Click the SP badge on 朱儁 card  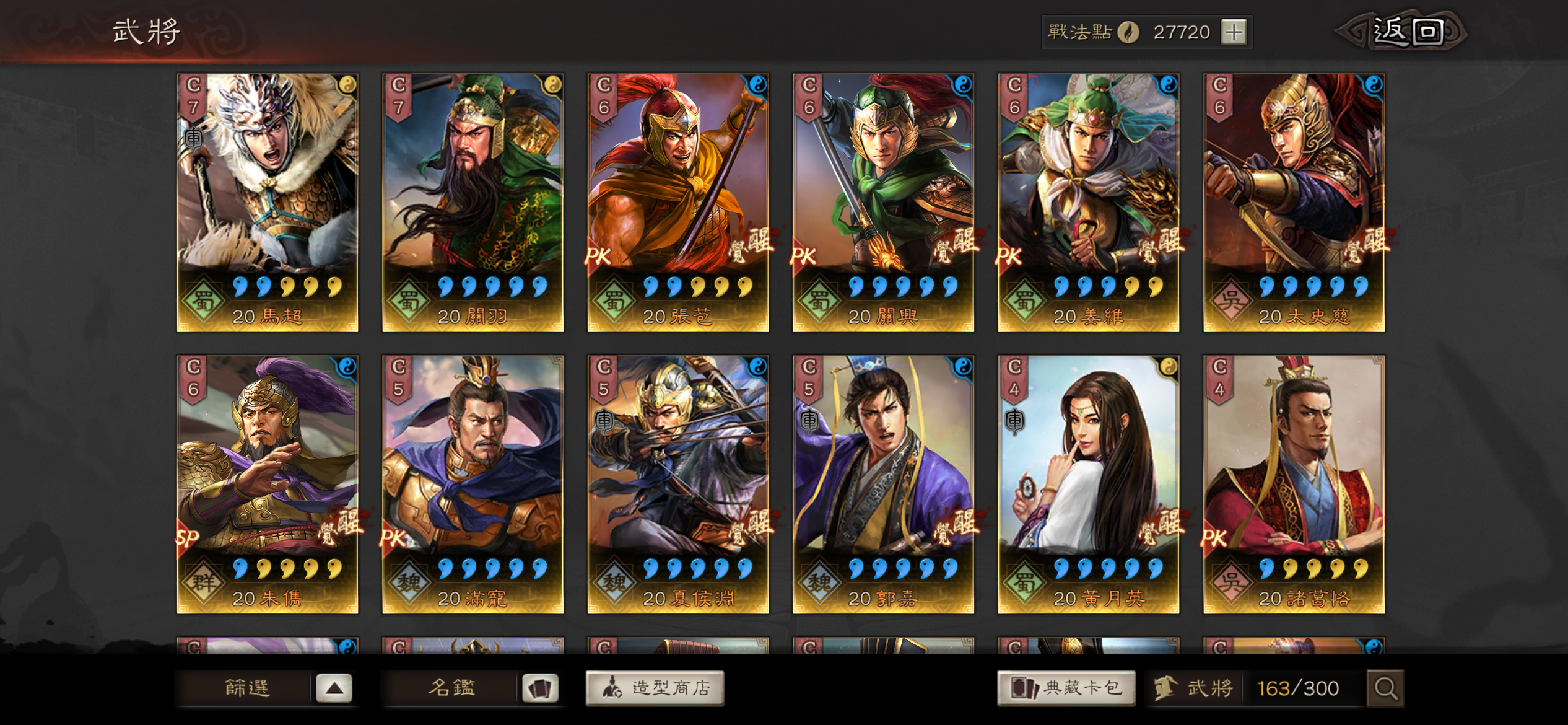(188, 538)
